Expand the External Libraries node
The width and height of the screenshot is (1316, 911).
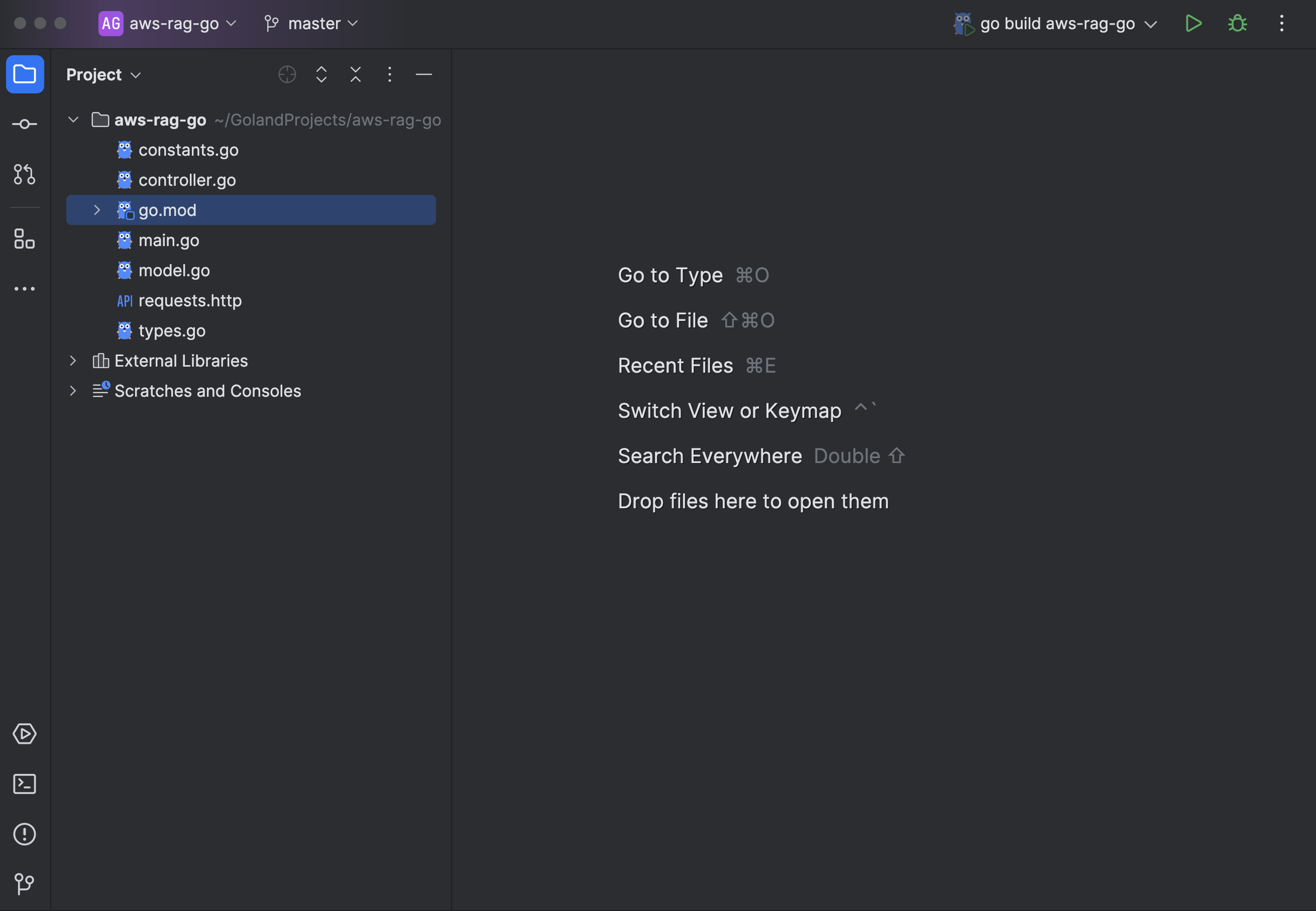(73, 361)
